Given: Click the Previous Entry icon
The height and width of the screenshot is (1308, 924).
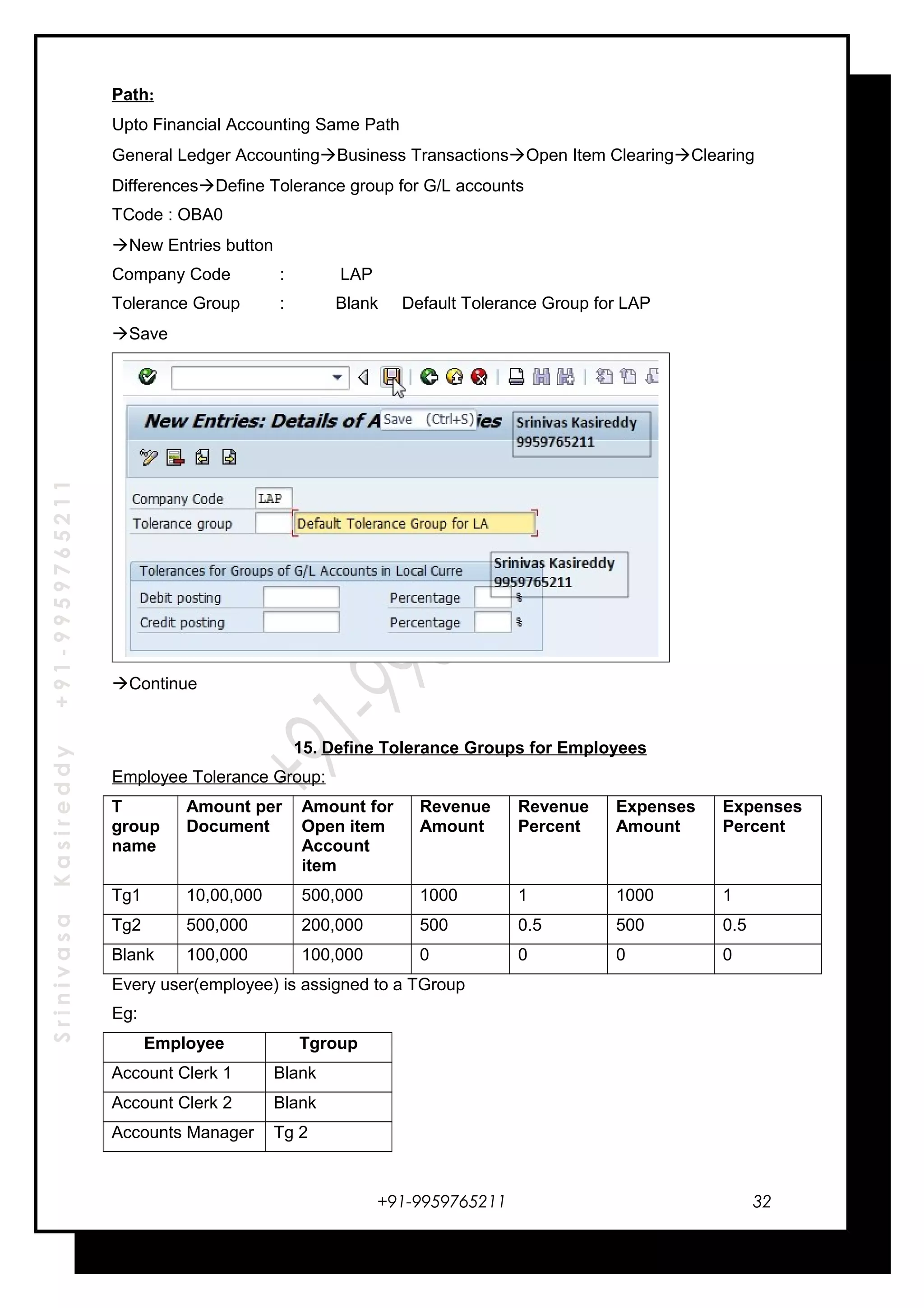Looking at the screenshot, I should click(202, 458).
